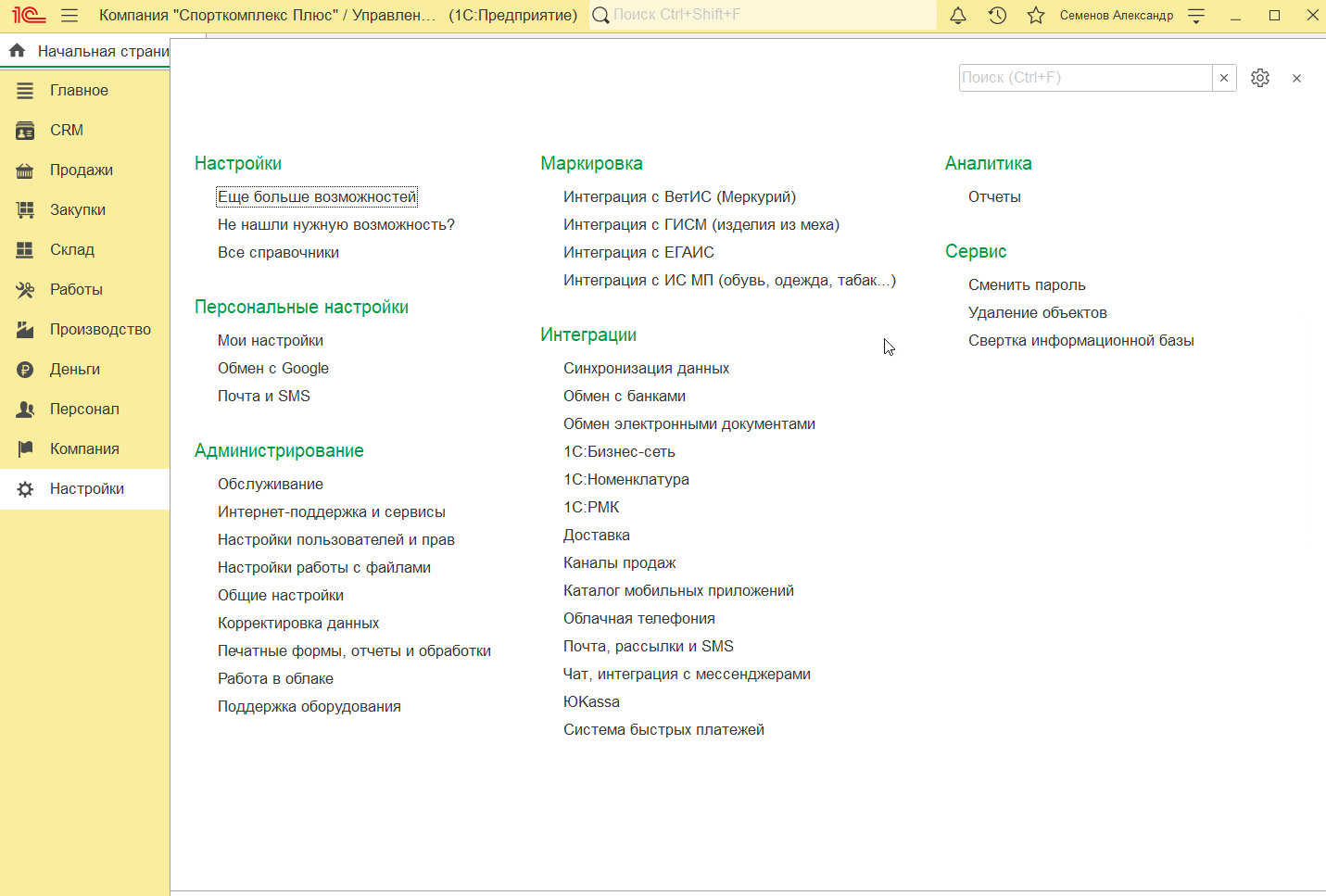
Task: Open Поддержка оборудования
Action: tap(309, 706)
